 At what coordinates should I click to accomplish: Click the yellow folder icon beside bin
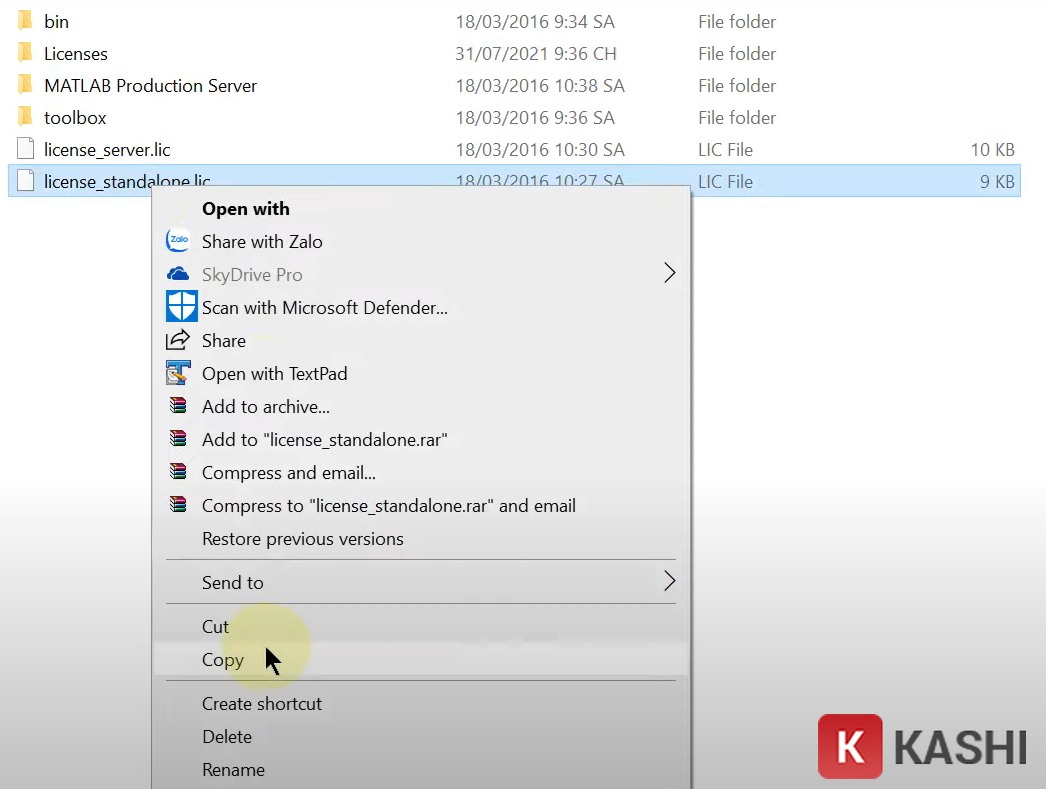[x=24, y=21]
